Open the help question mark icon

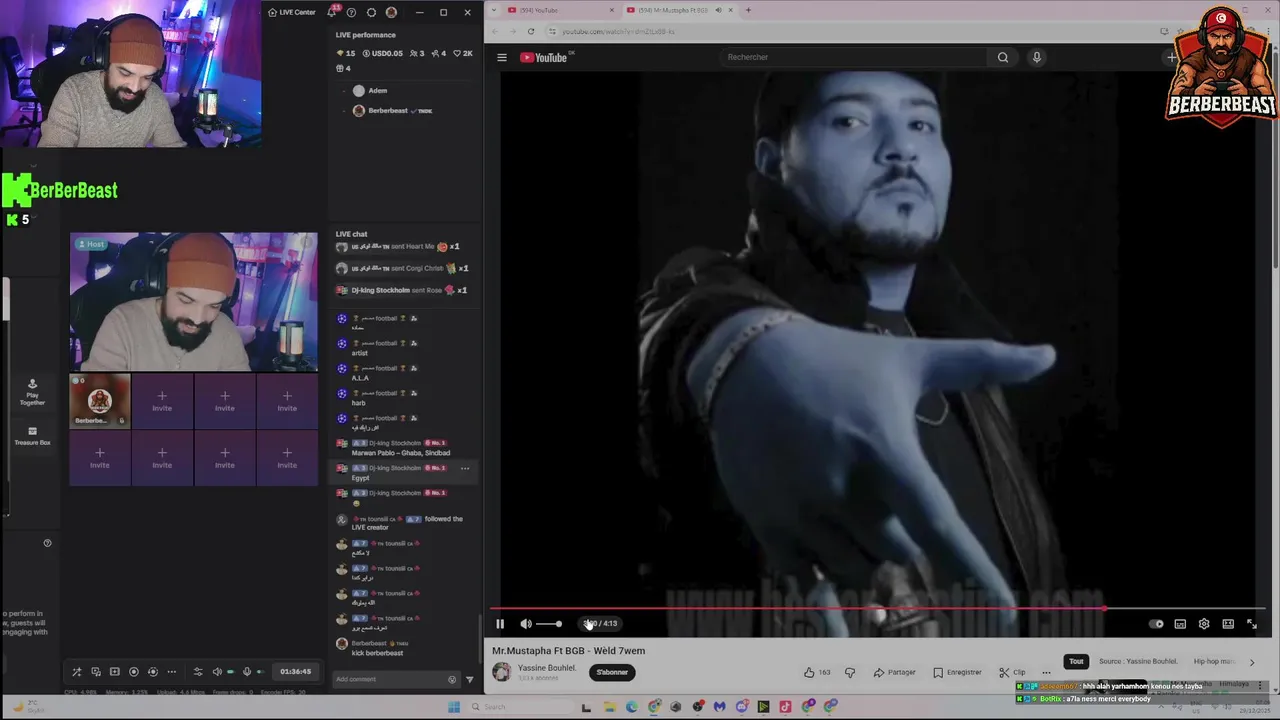[x=351, y=12]
